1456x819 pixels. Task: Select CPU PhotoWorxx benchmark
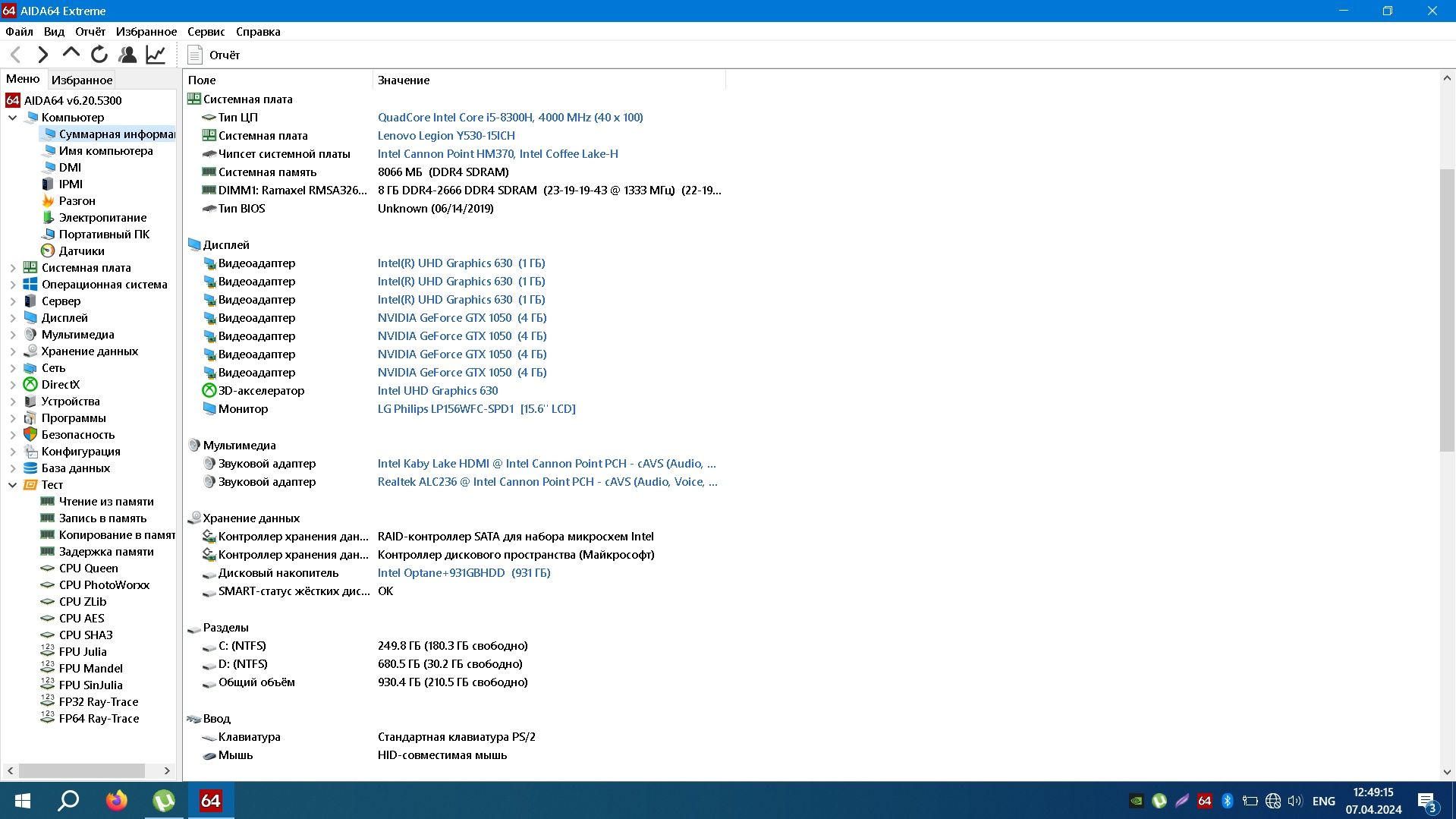[x=104, y=585]
